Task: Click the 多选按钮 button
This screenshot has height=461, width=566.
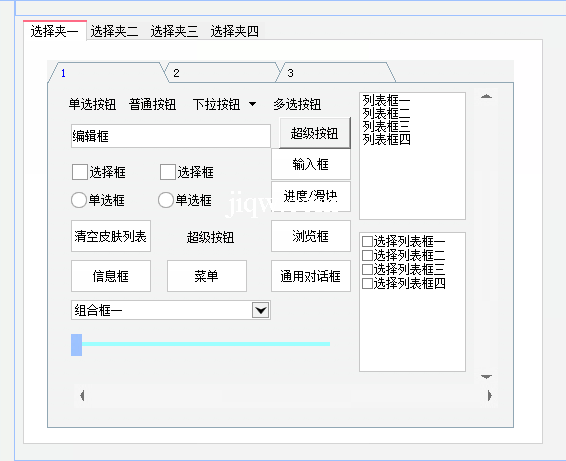Action: click(x=297, y=104)
